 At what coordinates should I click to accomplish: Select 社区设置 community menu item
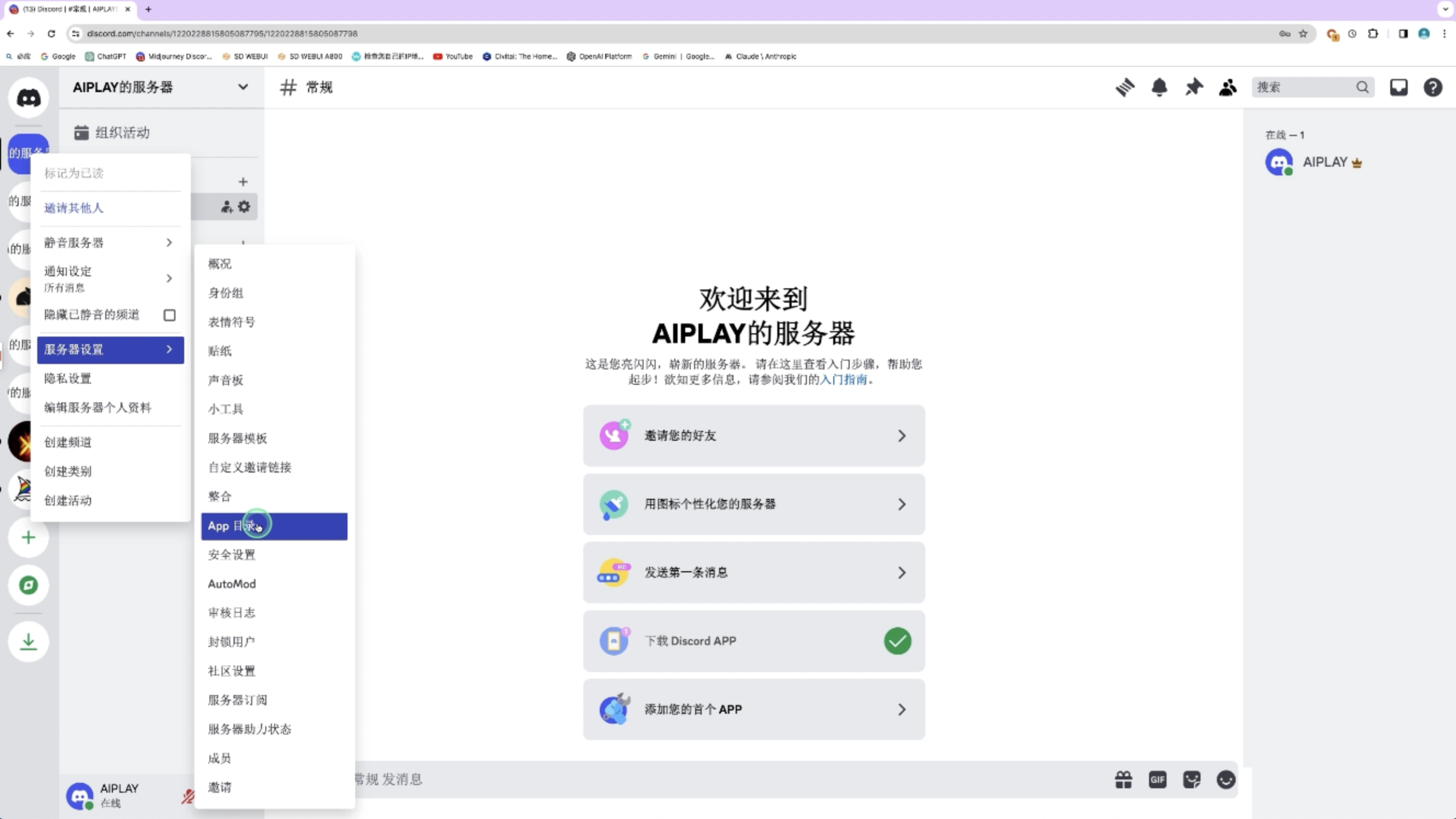[x=274, y=671]
